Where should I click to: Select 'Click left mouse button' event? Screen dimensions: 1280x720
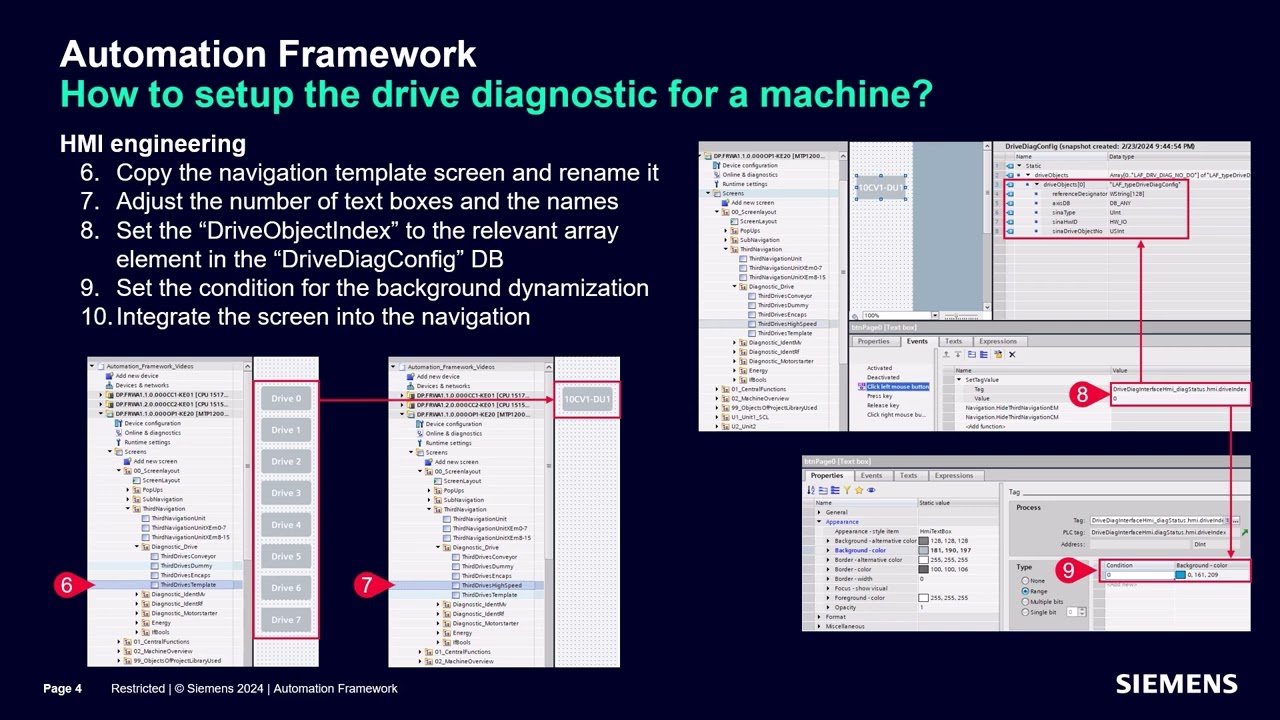pyautogui.click(x=898, y=386)
